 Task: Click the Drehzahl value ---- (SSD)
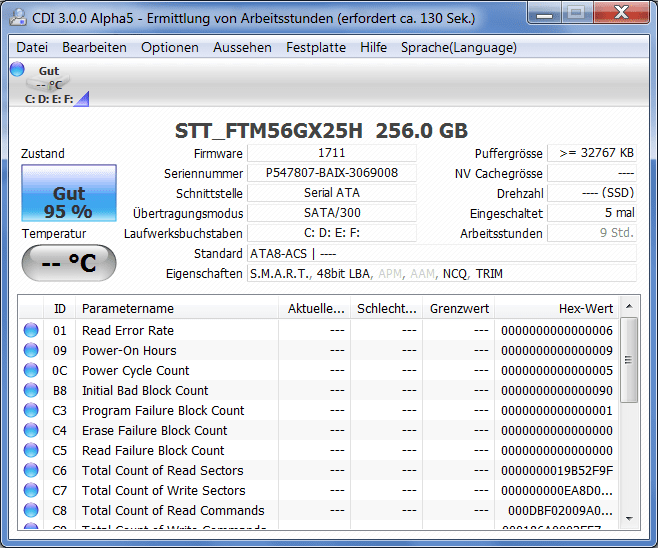pos(592,193)
